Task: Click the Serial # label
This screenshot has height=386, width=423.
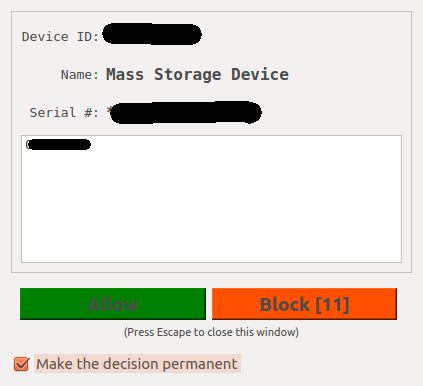Action: tap(64, 112)
